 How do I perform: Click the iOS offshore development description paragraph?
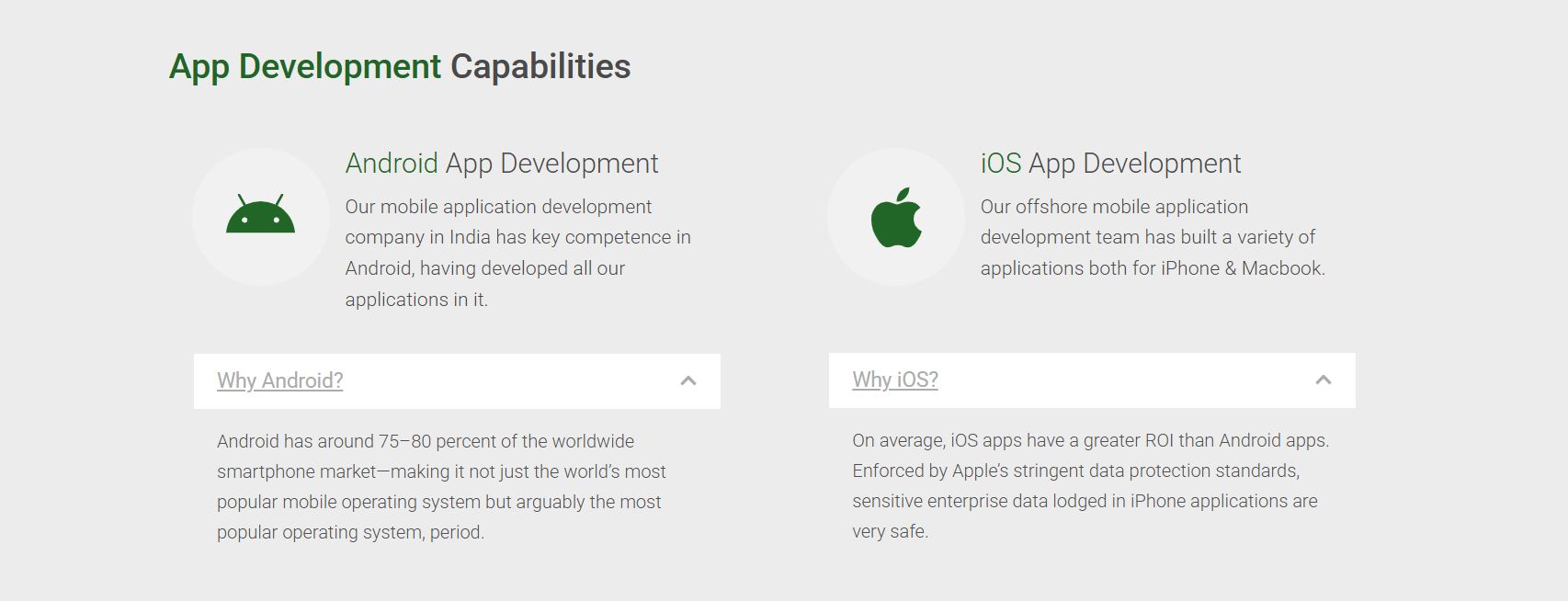(x=1152, y=237)
